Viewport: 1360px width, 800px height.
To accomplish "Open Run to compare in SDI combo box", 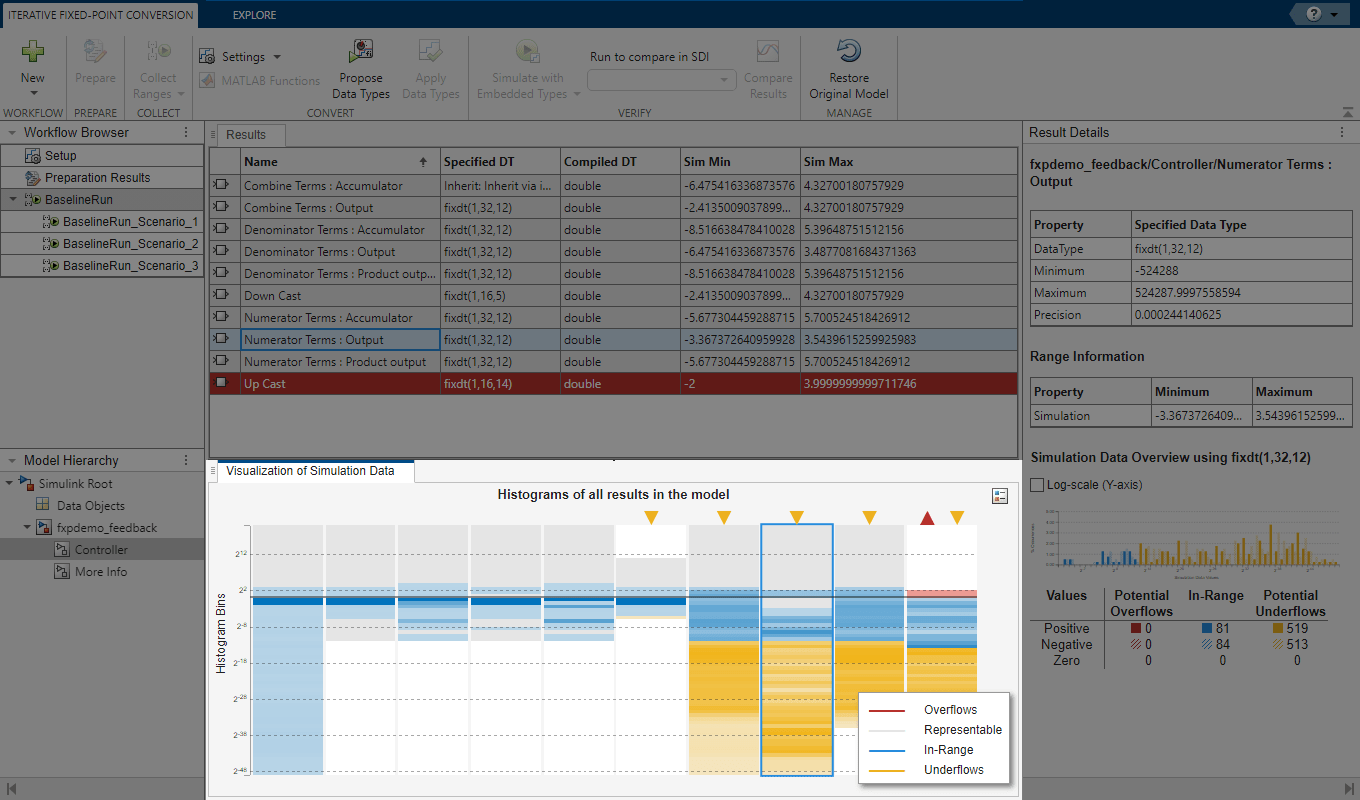I will (662, 79).
